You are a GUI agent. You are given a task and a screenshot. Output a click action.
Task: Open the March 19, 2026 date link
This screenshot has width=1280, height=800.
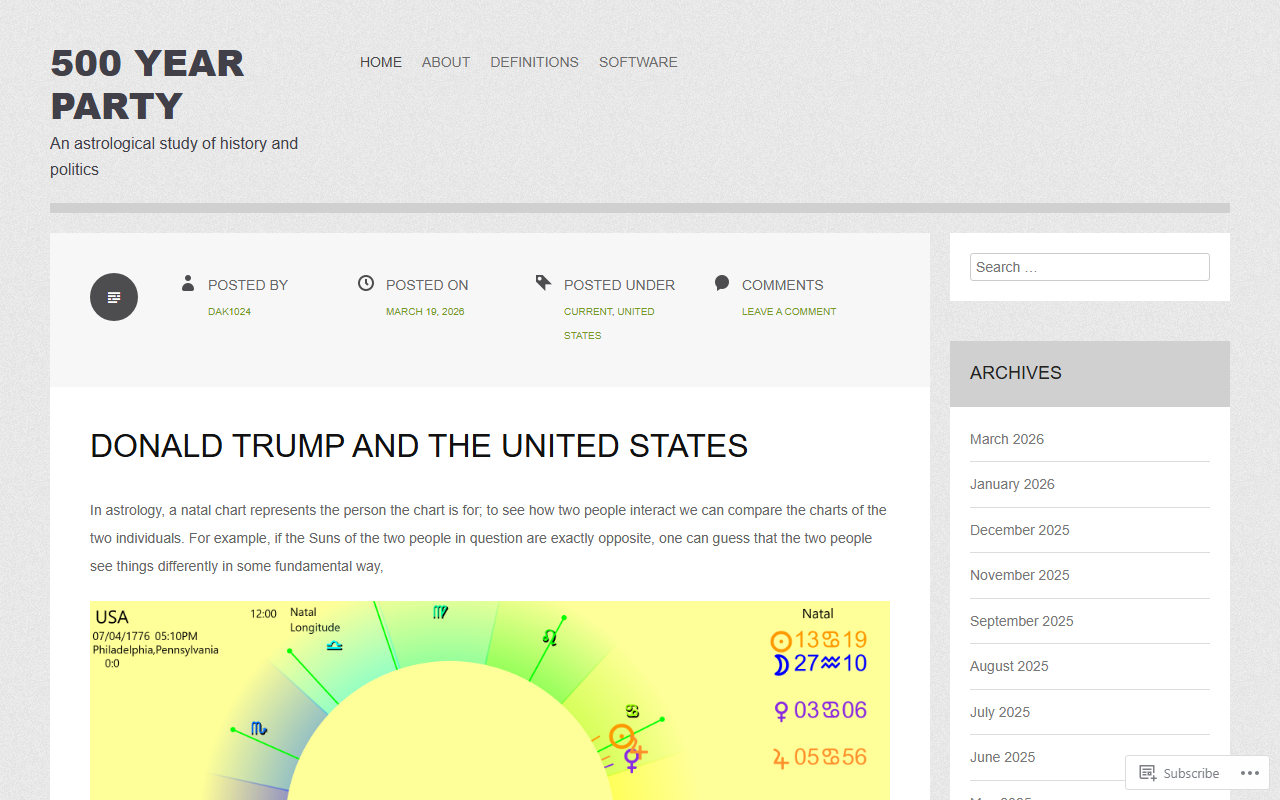coord(425,312)
